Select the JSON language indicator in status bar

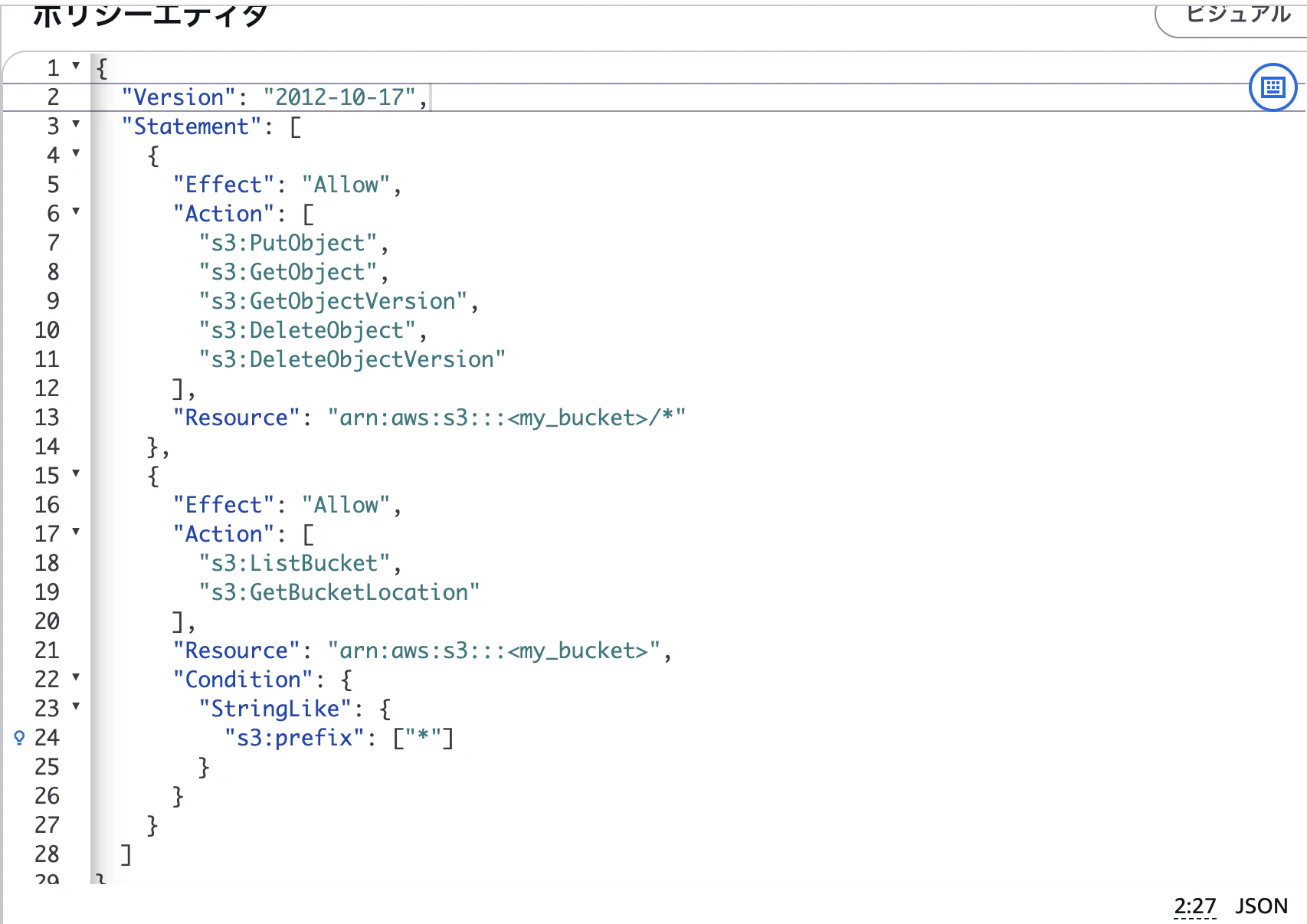click(x=1261, y=906)
